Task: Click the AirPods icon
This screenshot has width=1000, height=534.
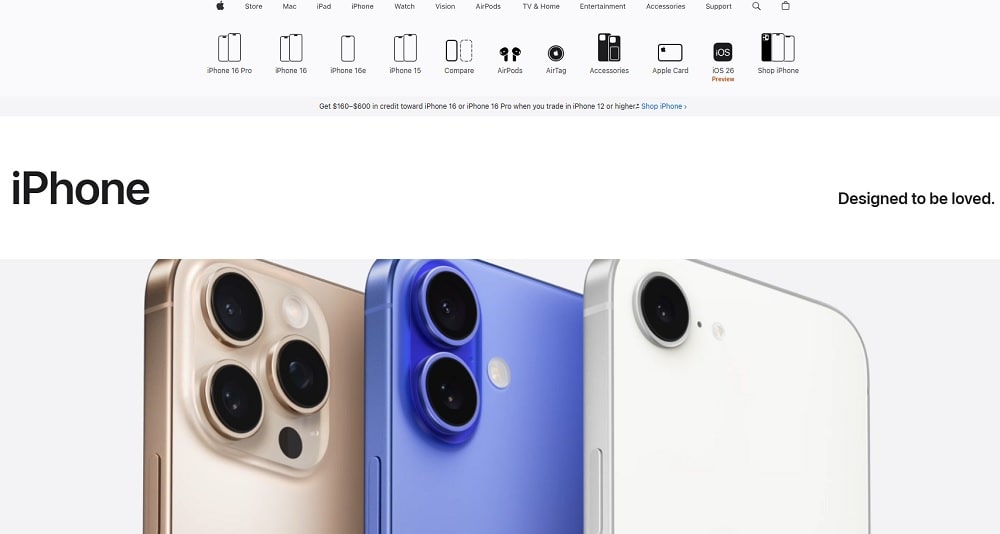Action: [510, 53]
